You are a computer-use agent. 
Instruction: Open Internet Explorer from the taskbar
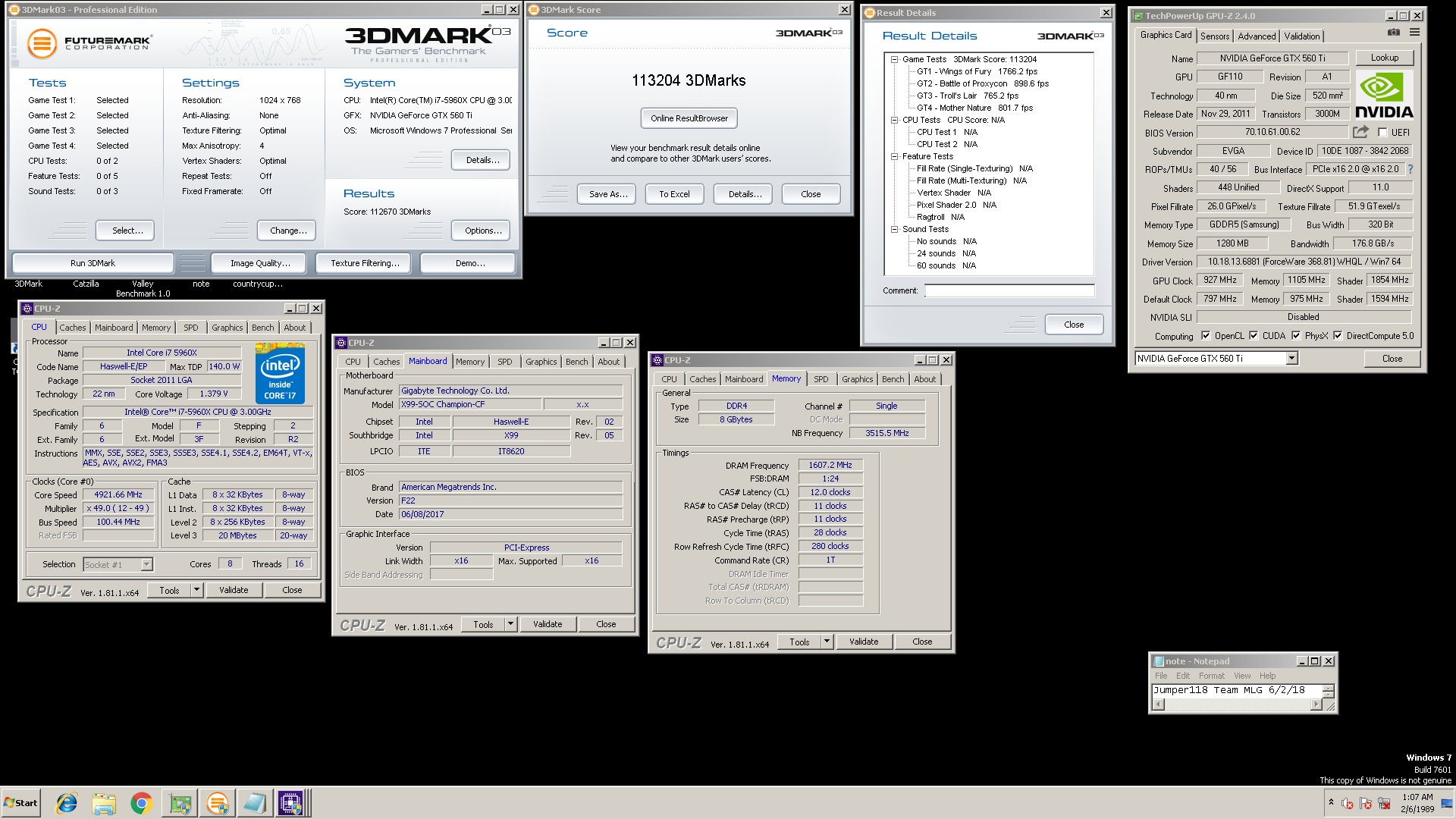67,803
